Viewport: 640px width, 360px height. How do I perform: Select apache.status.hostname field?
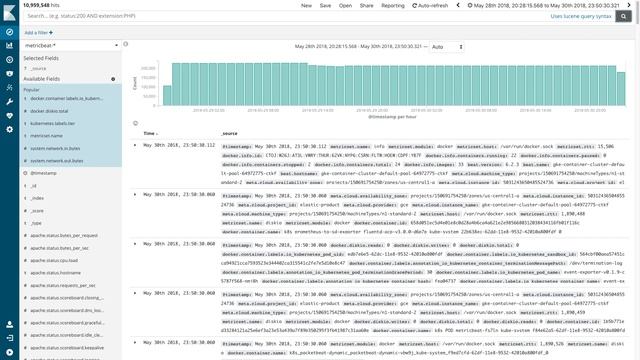[x=56, y=273]
